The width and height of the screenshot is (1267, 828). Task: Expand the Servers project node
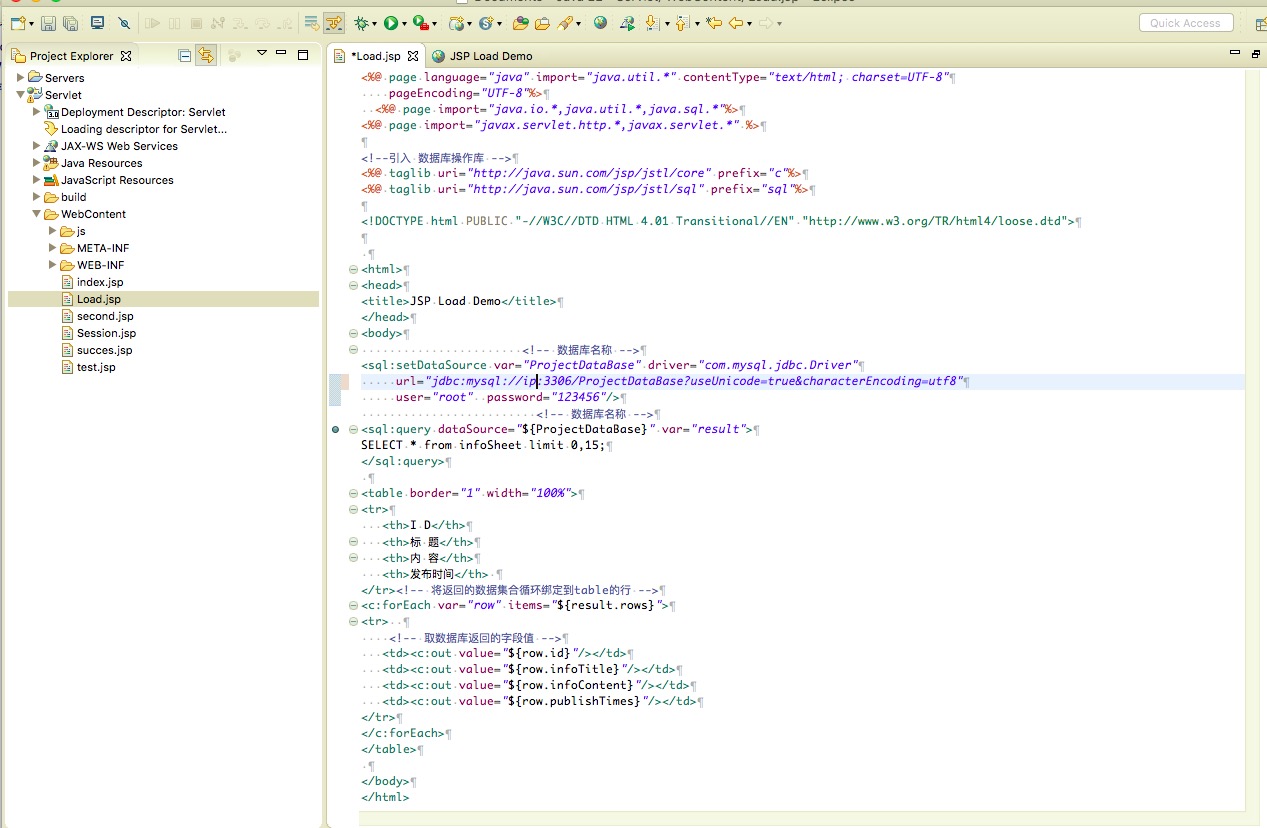20,77
